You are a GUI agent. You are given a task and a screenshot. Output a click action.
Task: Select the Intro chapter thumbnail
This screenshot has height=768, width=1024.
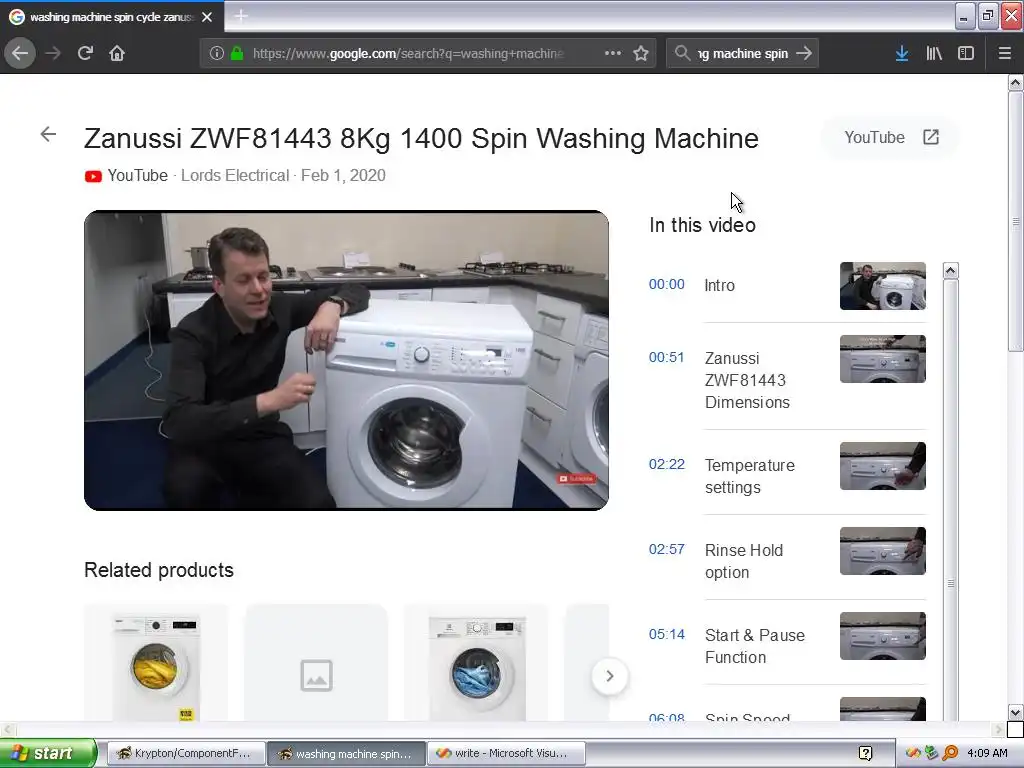click(x=882, y=286)
